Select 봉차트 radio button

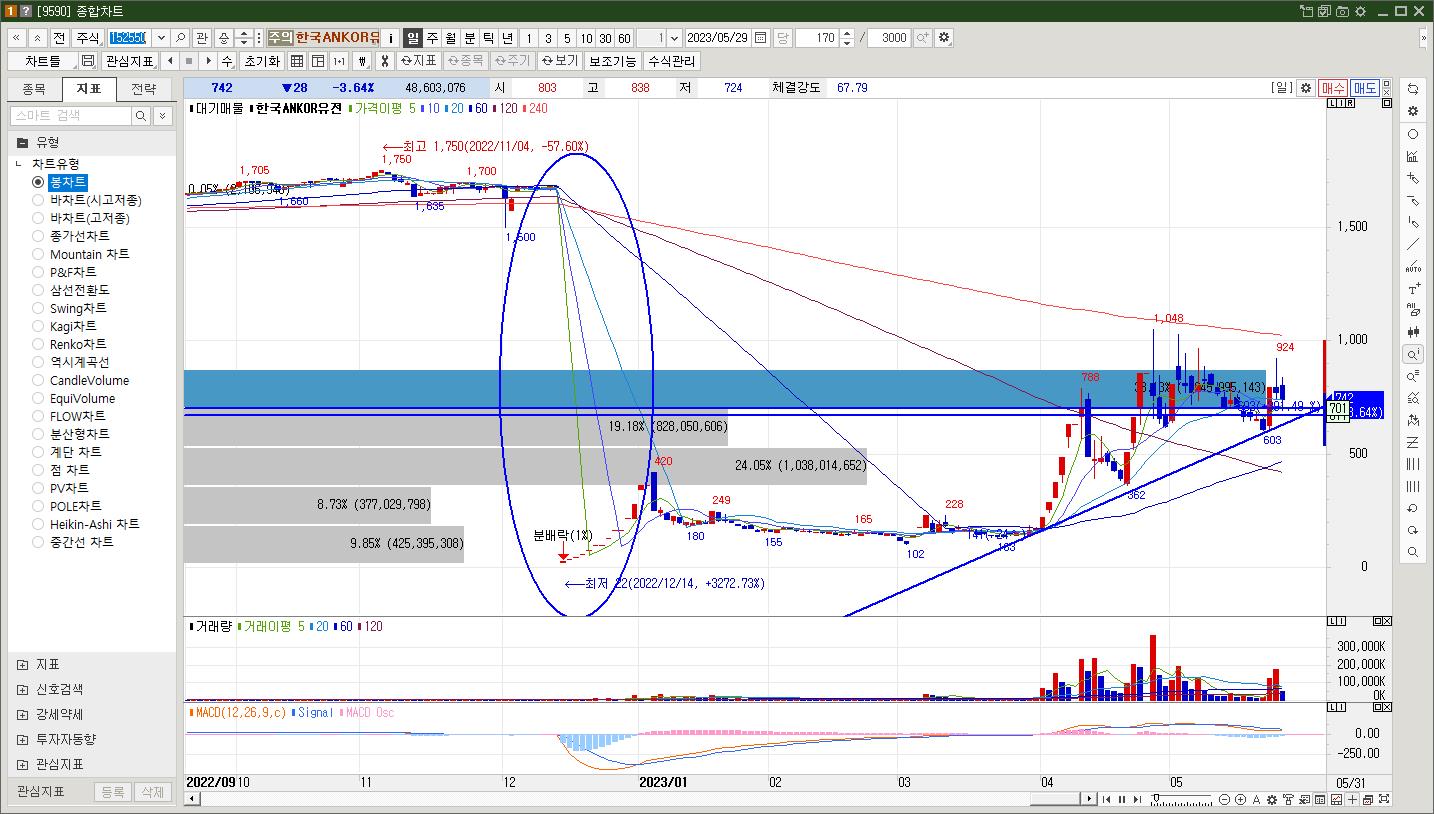[38, 182]
